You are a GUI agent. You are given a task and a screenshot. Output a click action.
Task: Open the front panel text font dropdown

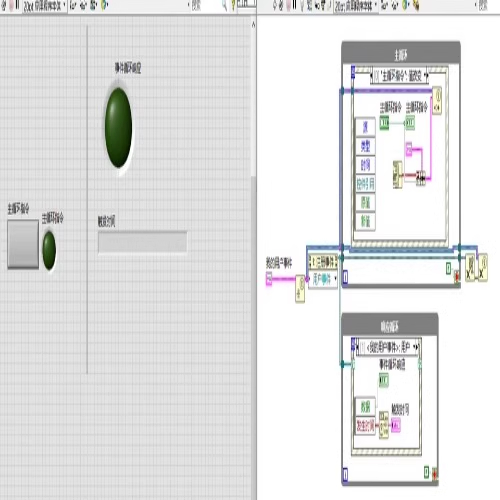(45, 6)
